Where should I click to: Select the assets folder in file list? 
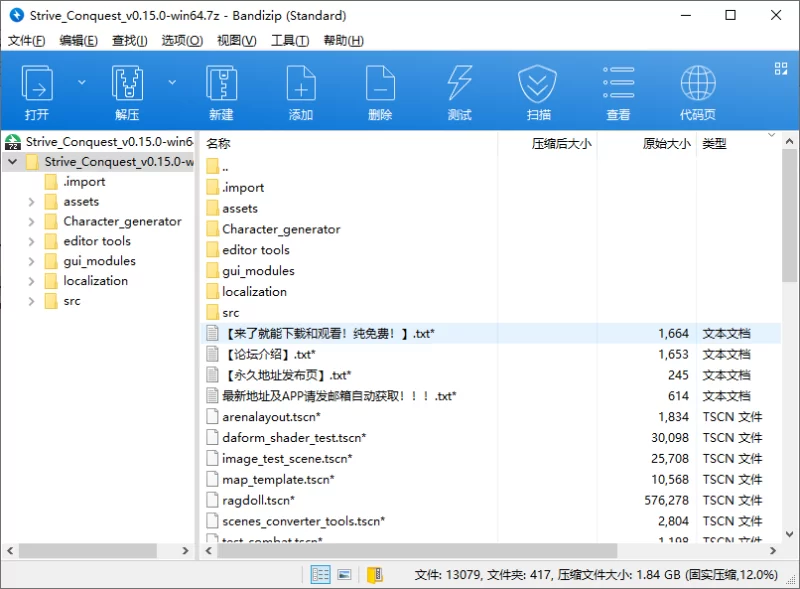point(232,208)
